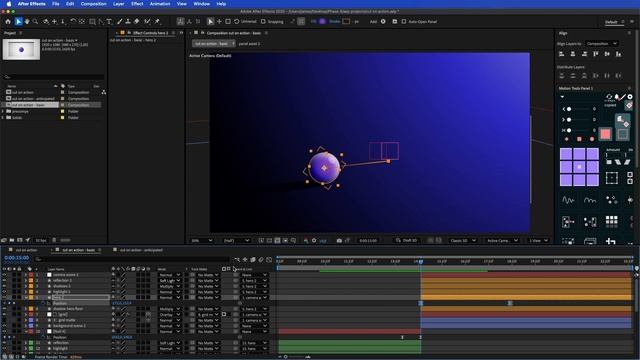Open the Apple menu
The width and height of the screenshot is (640, 360).
pos(9,4)
